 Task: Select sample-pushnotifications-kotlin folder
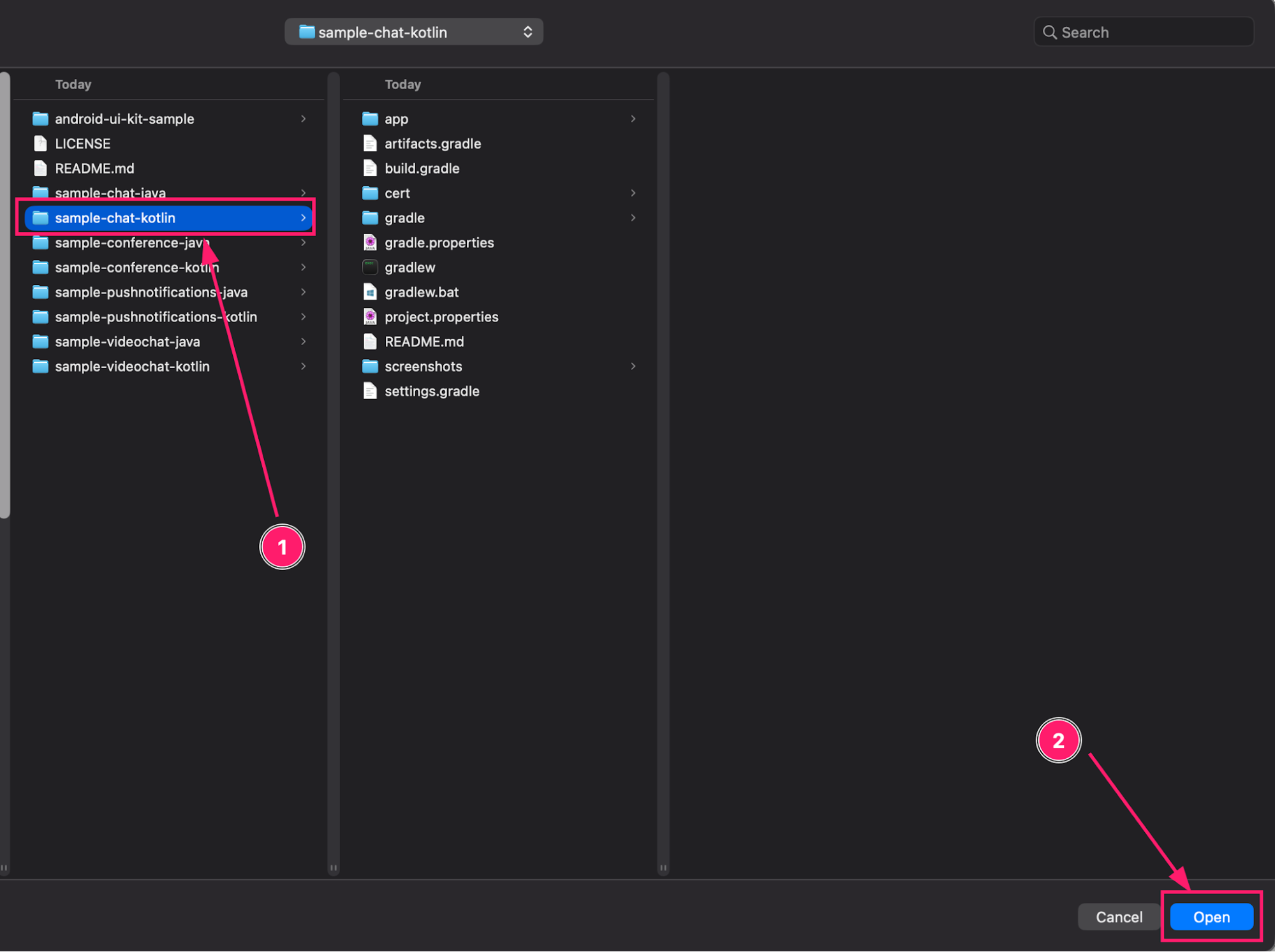pyautogui.click(x=168, y=317)
